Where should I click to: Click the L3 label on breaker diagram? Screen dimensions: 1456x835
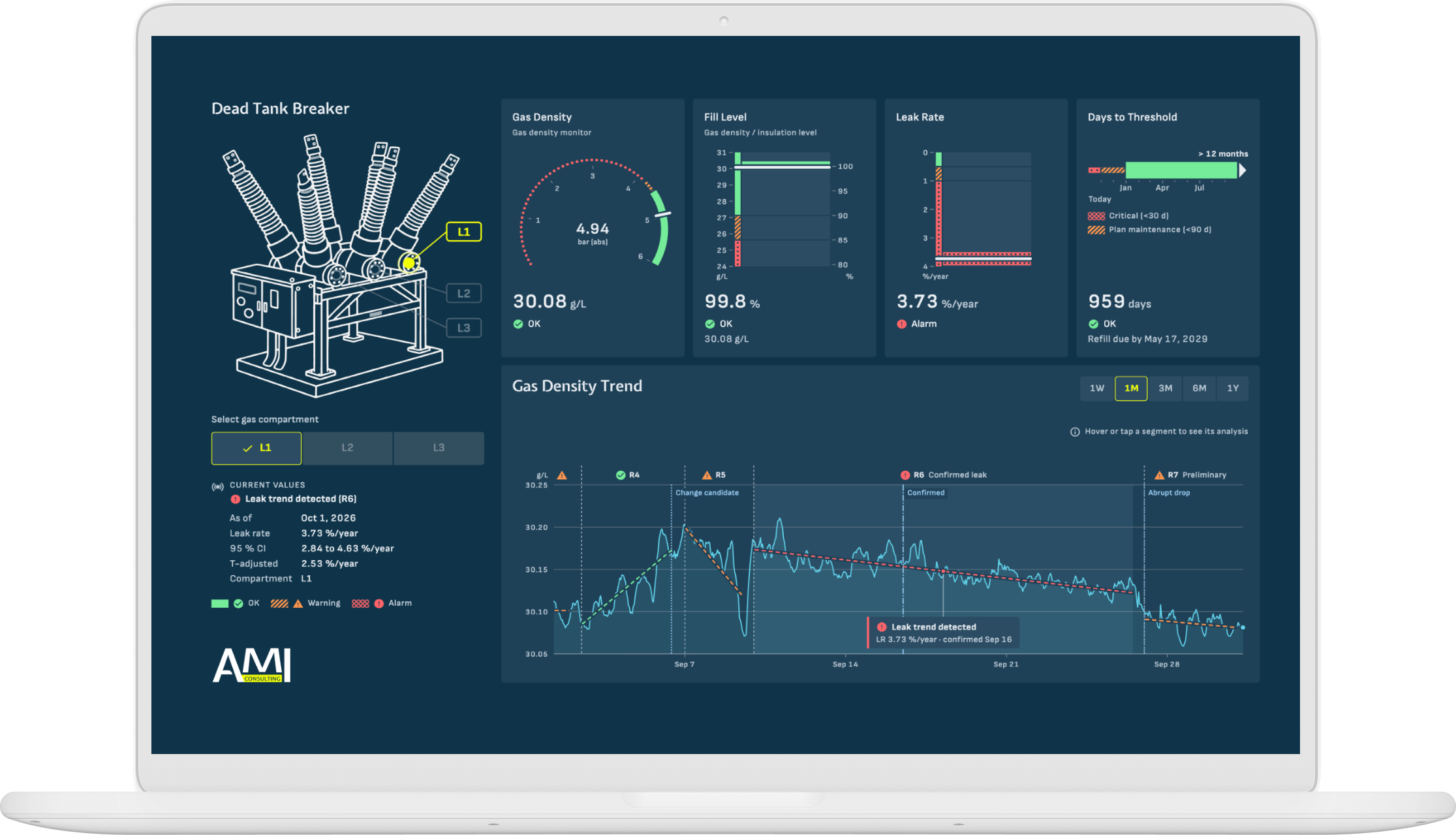point(464,328)
